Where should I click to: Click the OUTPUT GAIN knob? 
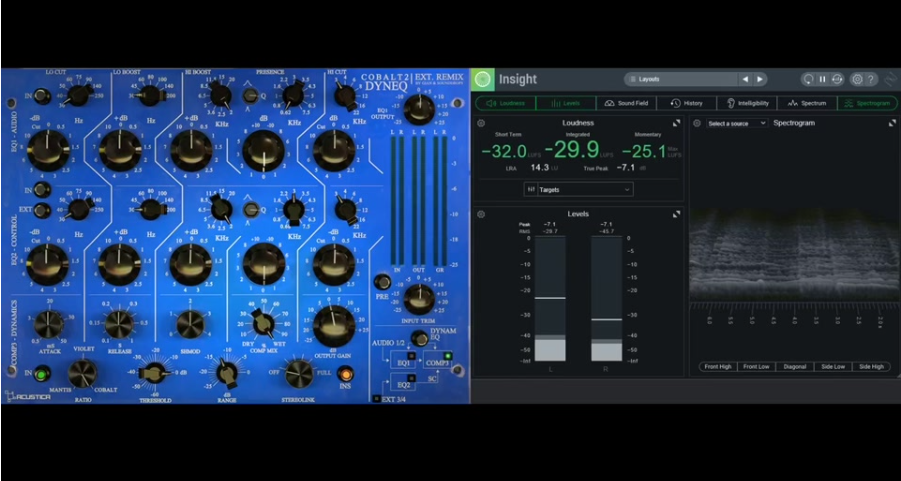click(x=334, y=326)
